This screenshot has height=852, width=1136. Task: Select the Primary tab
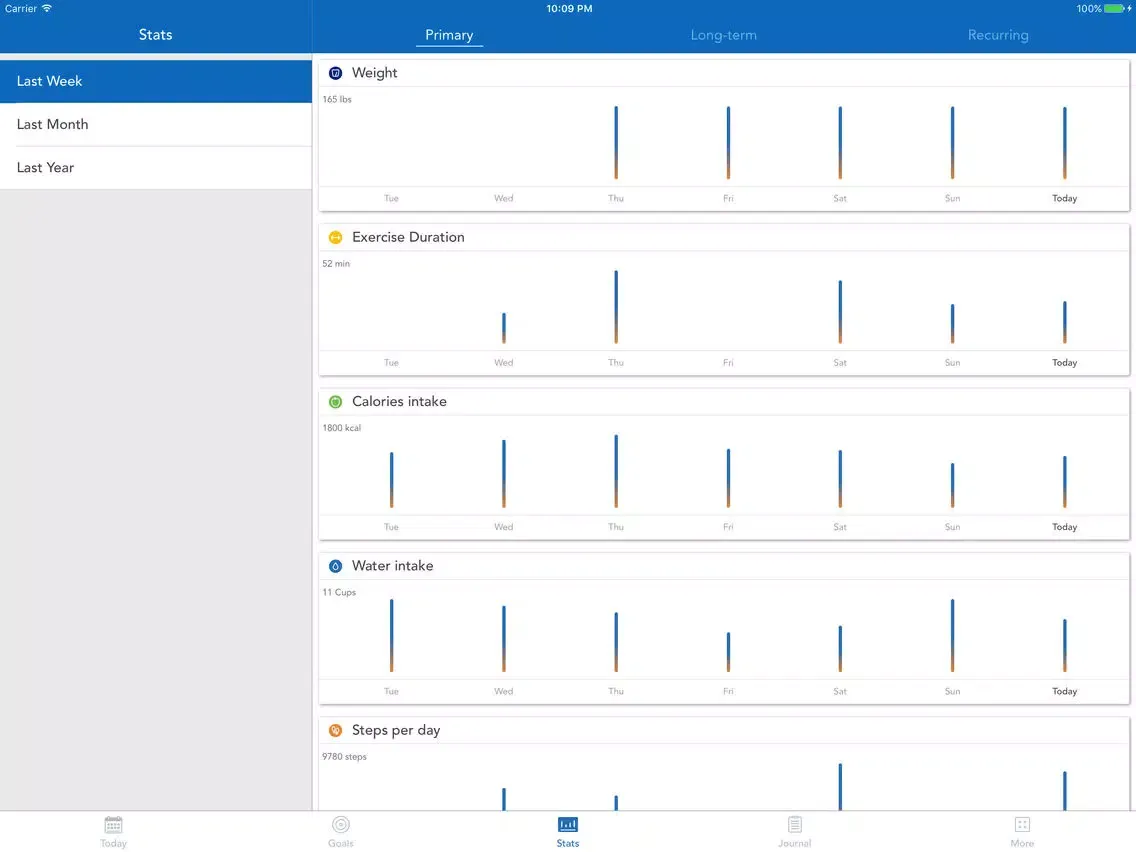tap(449, 35)
